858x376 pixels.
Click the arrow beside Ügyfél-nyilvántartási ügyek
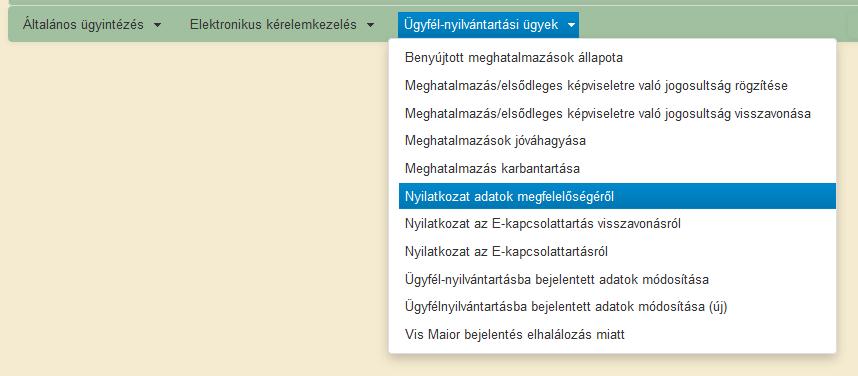(571, 25)
